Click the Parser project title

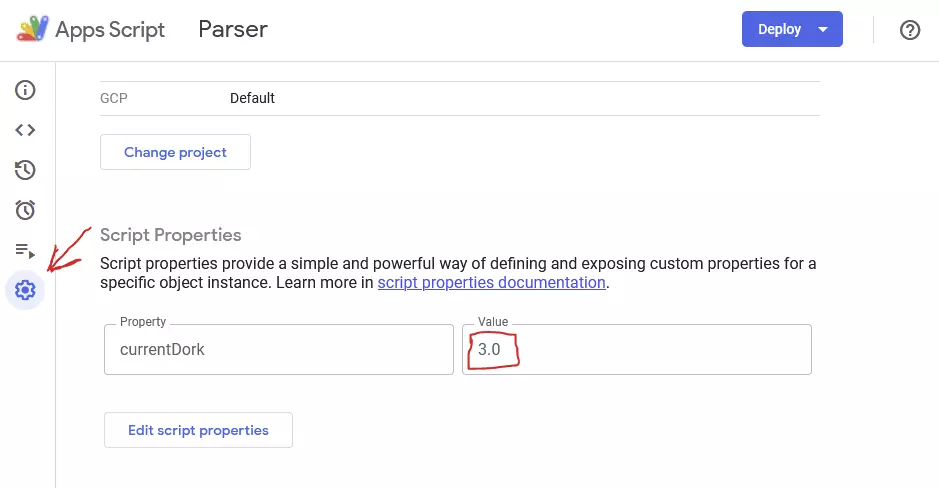(233, 29)
